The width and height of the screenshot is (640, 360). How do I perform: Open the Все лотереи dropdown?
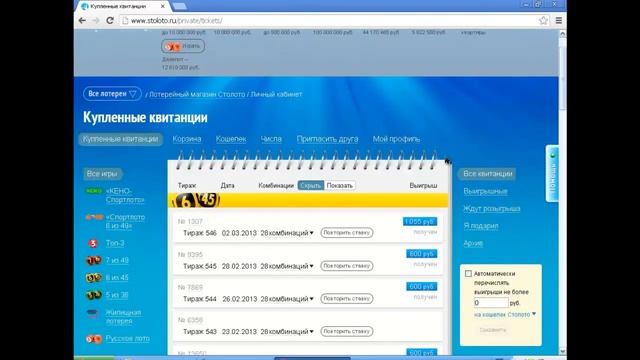(112, 94)
